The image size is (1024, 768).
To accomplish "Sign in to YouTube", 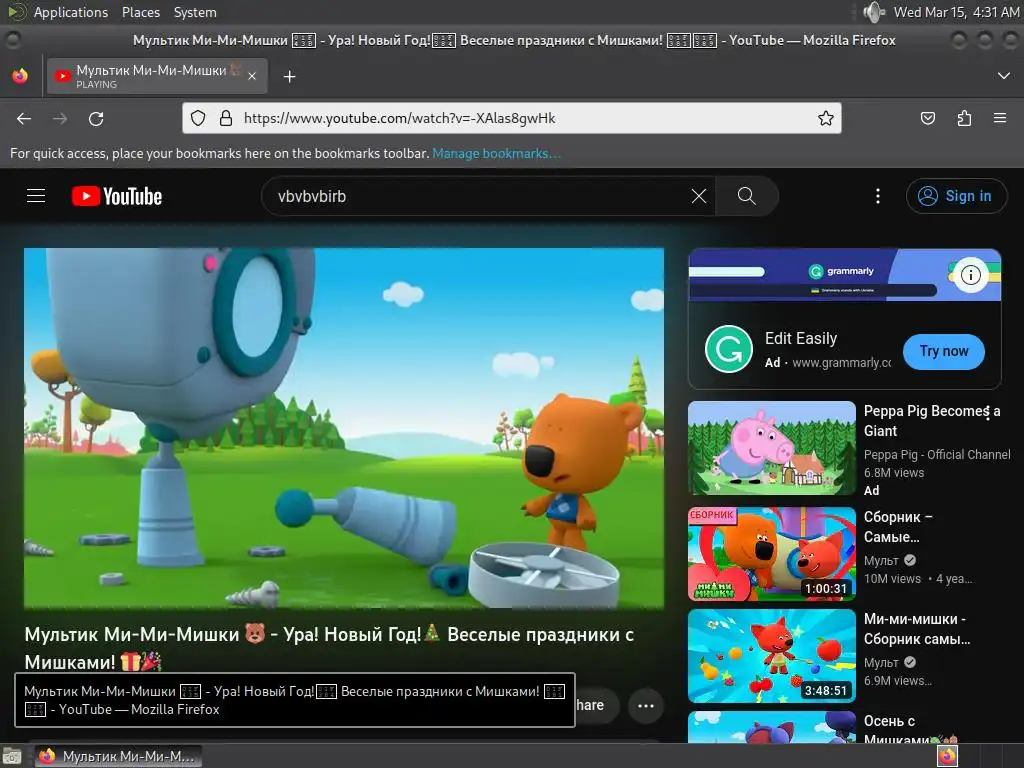I will [956, 196].
